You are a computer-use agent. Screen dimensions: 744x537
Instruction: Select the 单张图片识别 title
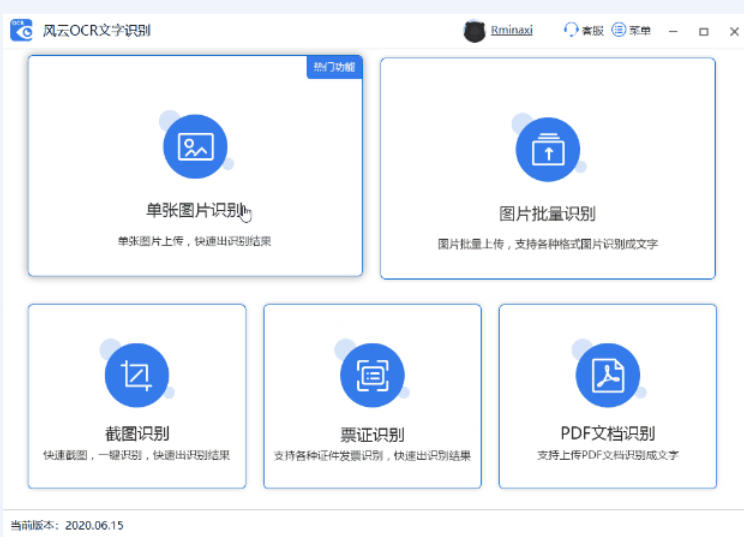click(194, 210)
